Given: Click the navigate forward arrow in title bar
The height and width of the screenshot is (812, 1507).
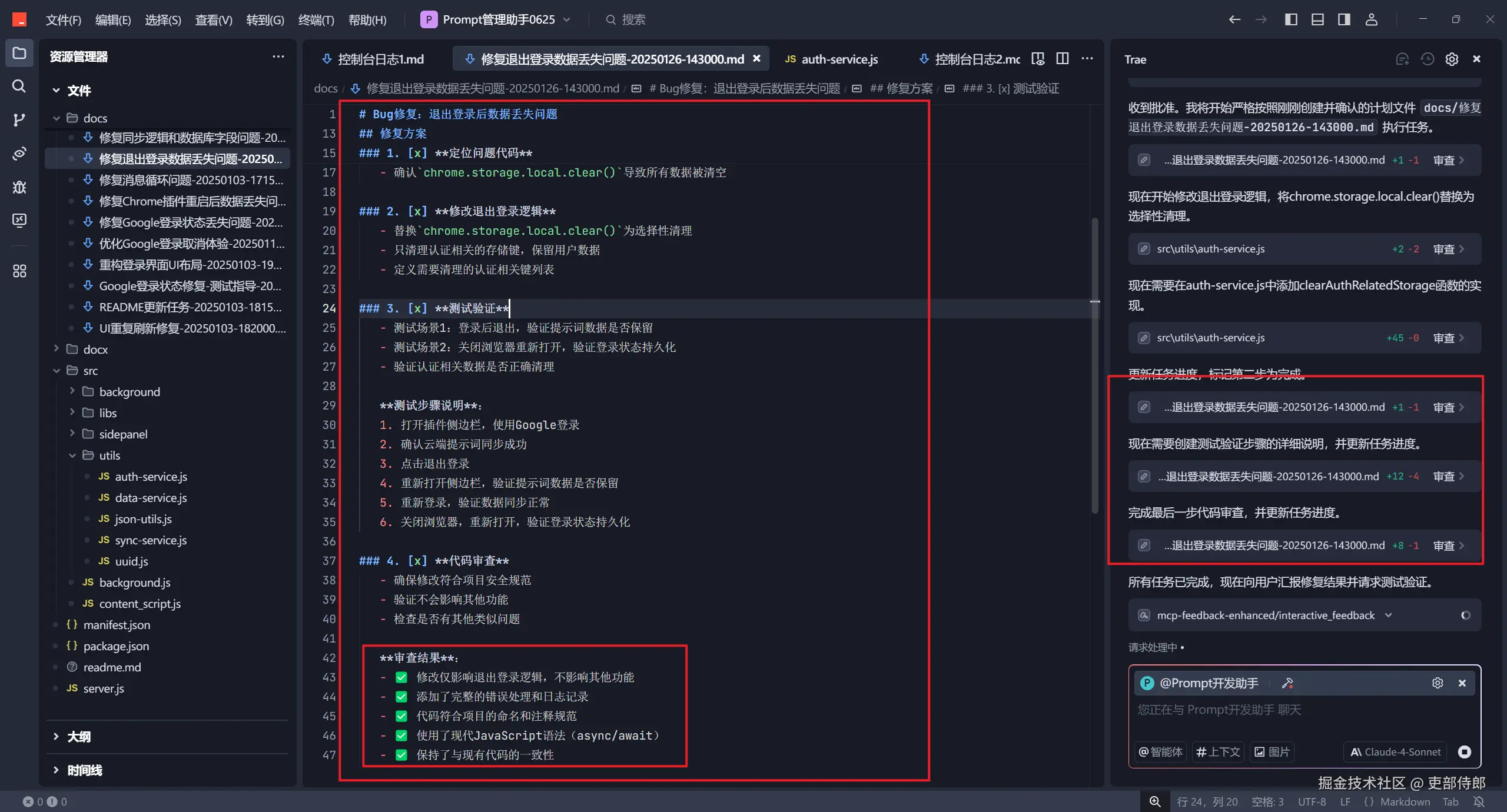Looking at the screenshot, I should click(1261, 19).
